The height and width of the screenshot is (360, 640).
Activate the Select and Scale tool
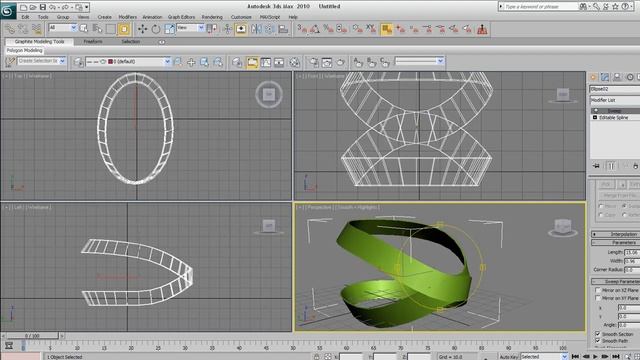[169, 29]
